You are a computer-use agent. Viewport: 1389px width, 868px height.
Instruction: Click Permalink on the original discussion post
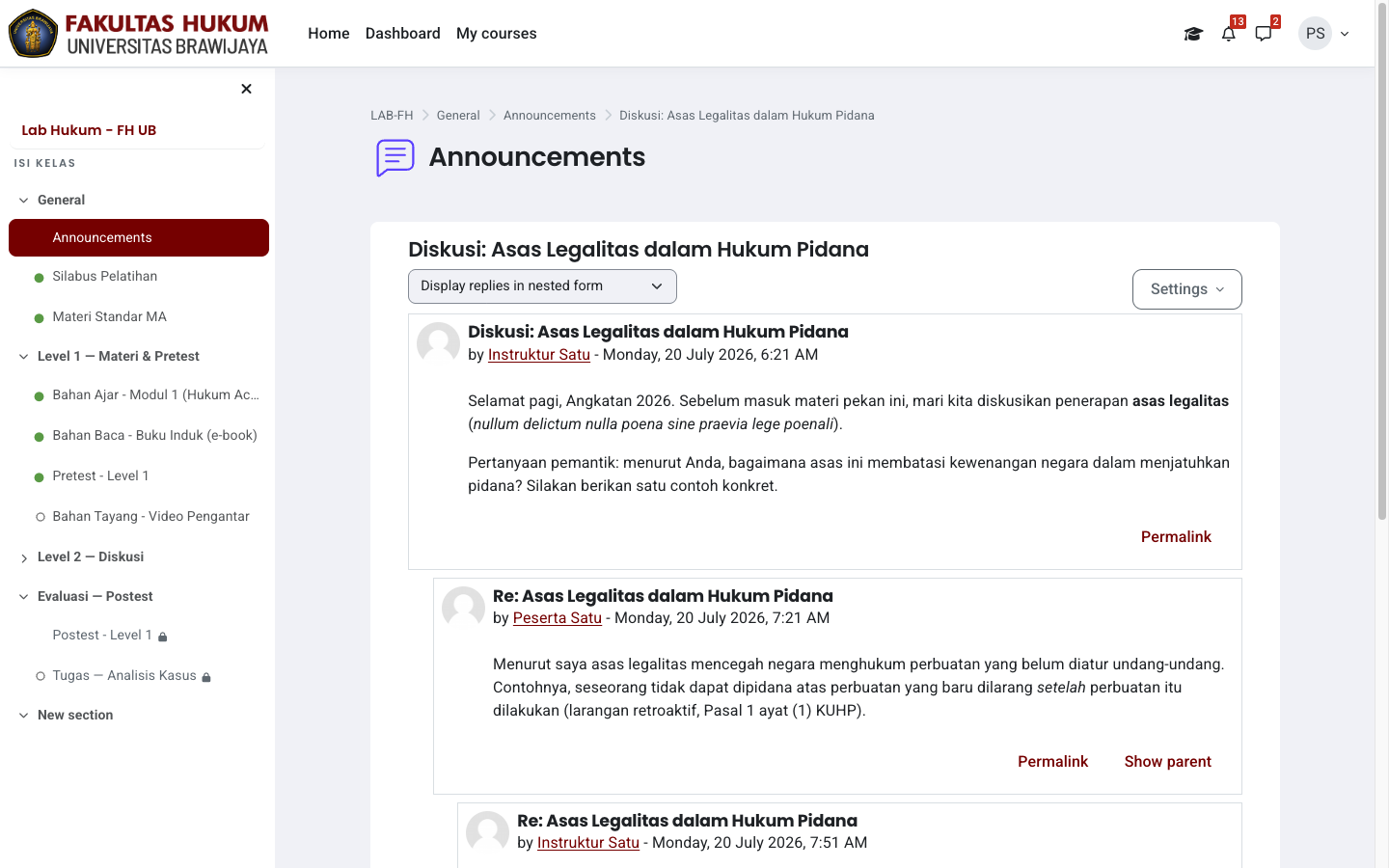[x=1176, y=536]
